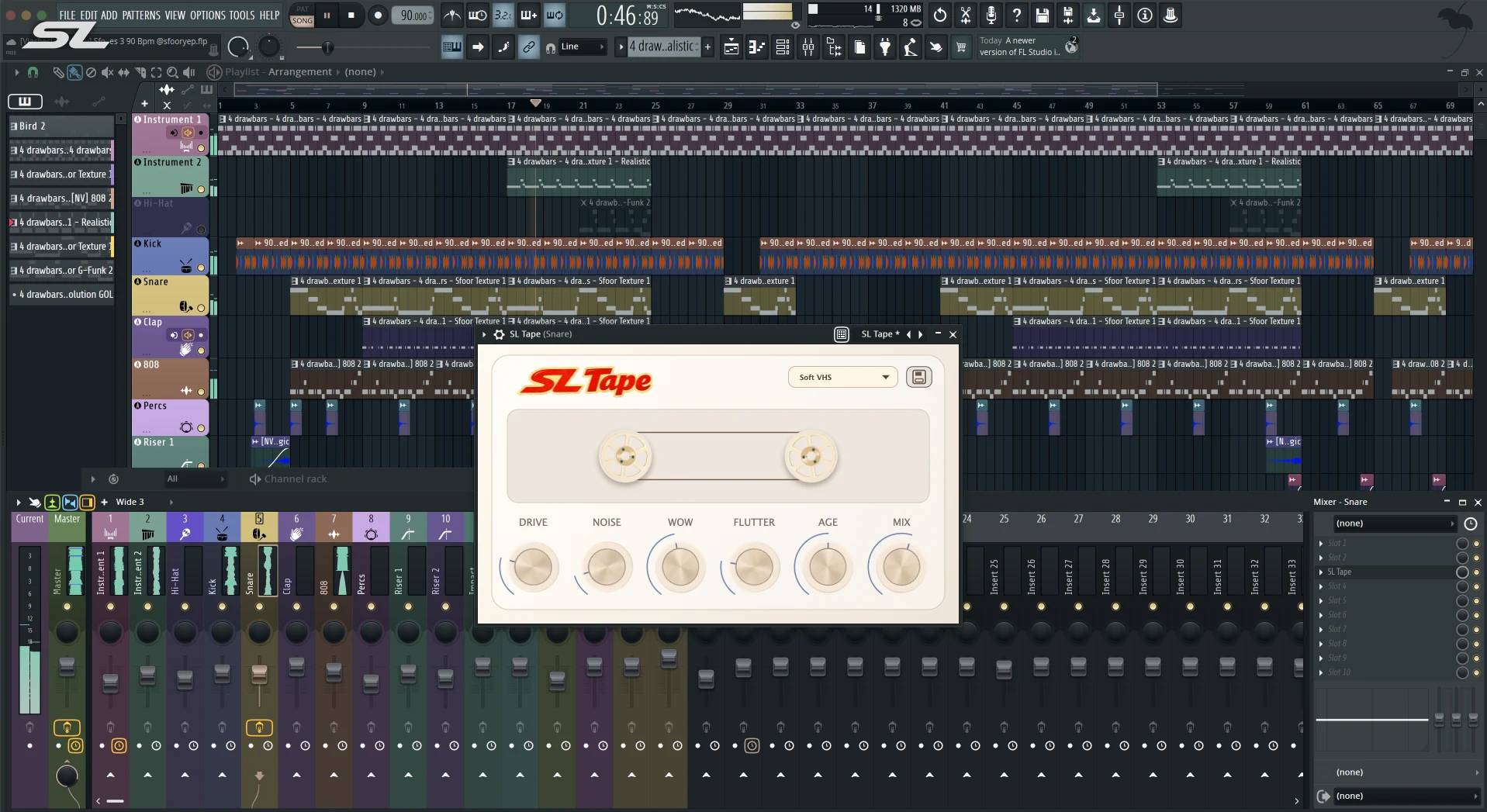Screen dimensions: 1487x812
Task: Open the PATTERNS menu
Action: (141, 15)
